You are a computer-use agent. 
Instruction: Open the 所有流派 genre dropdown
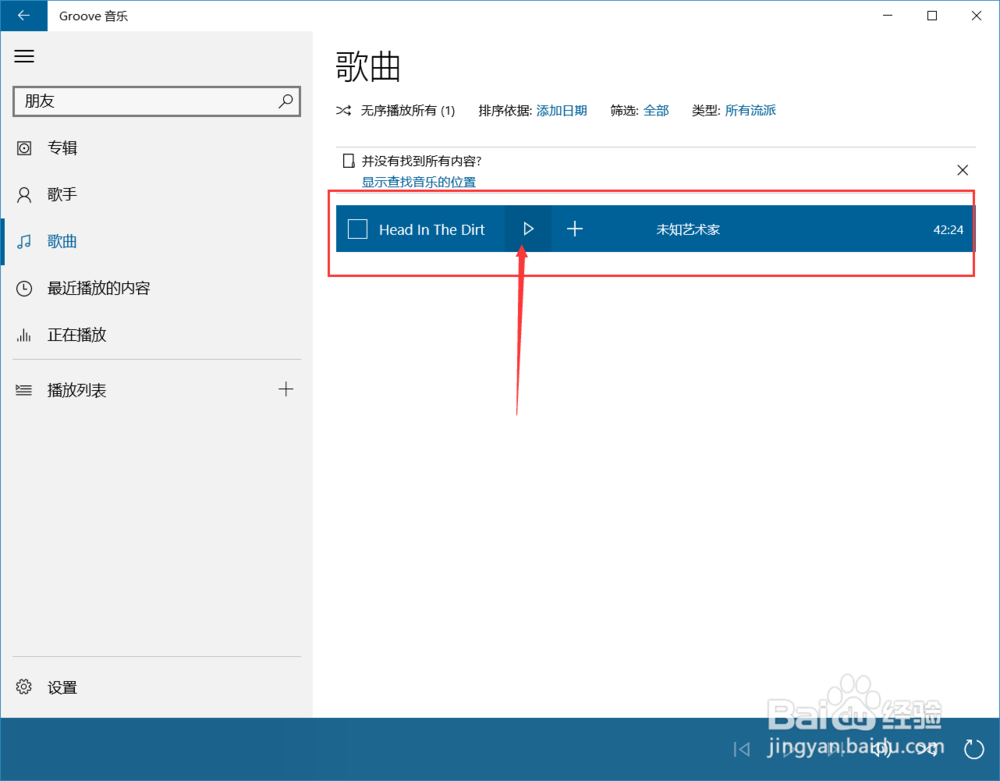750,110
